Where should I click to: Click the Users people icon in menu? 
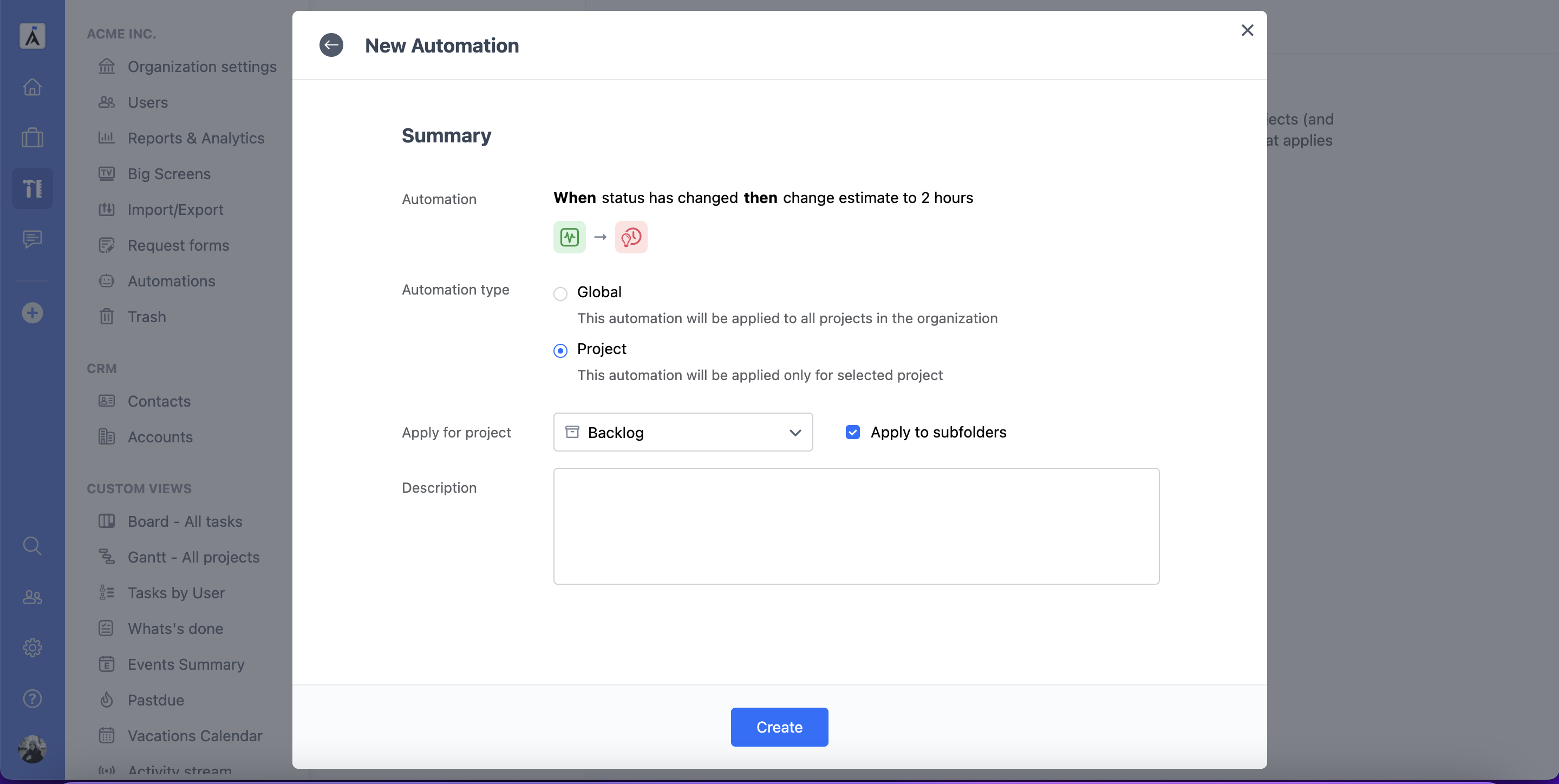pyautogui.click(x=107, y=102)
